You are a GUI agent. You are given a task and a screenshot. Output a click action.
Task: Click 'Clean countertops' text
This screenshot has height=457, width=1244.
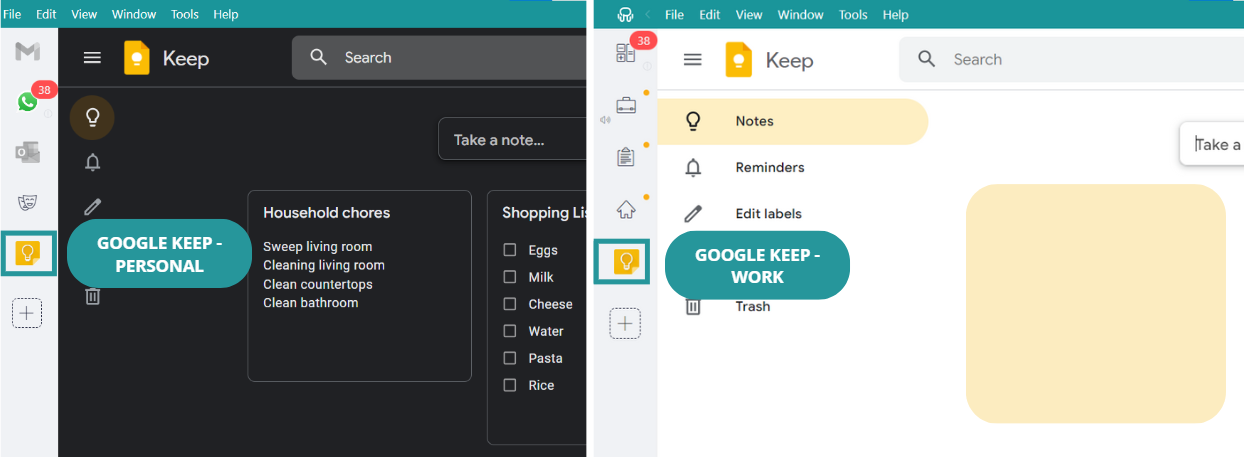[318, 284]
